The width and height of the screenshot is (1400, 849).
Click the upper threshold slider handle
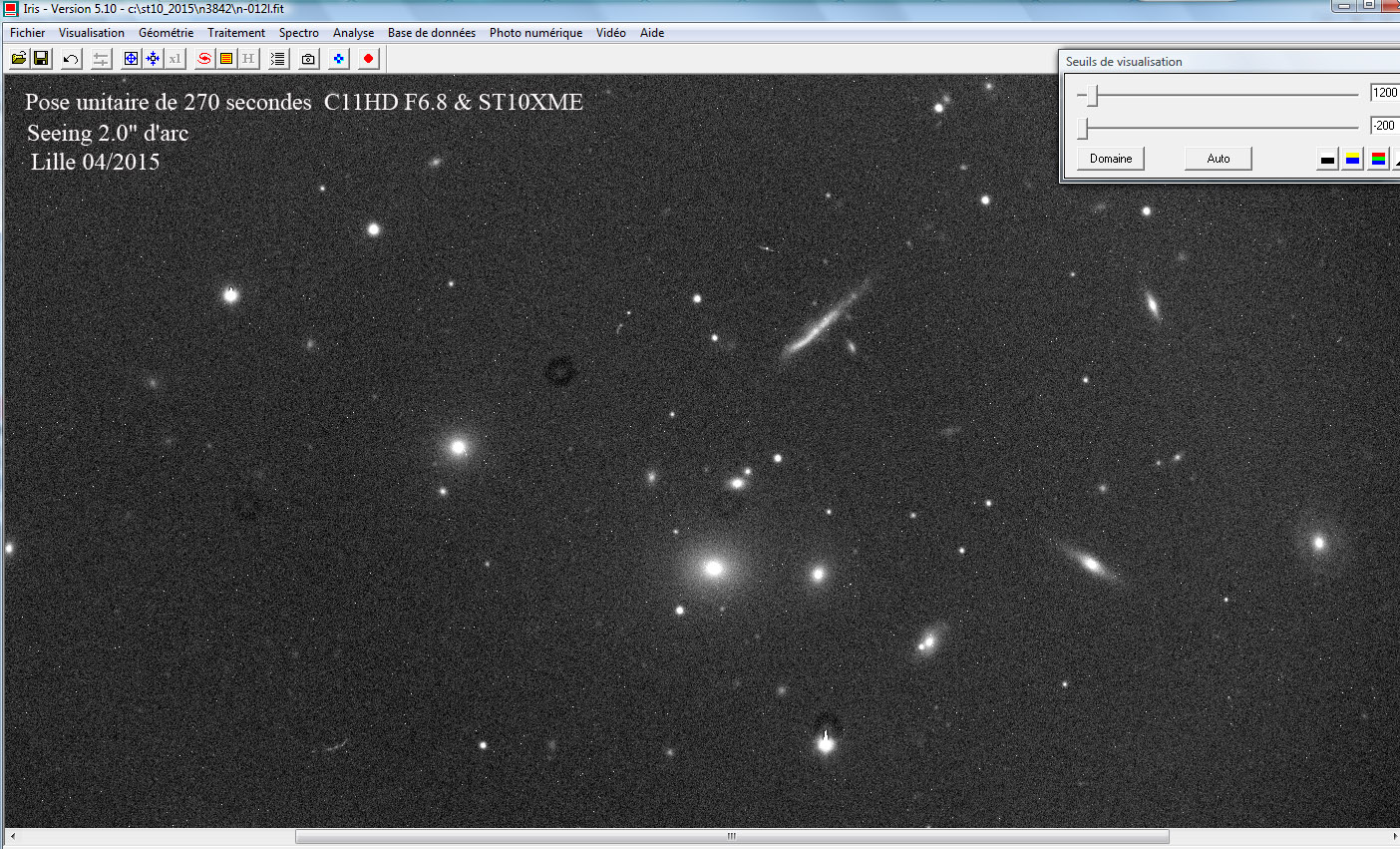pos(1093,96)
